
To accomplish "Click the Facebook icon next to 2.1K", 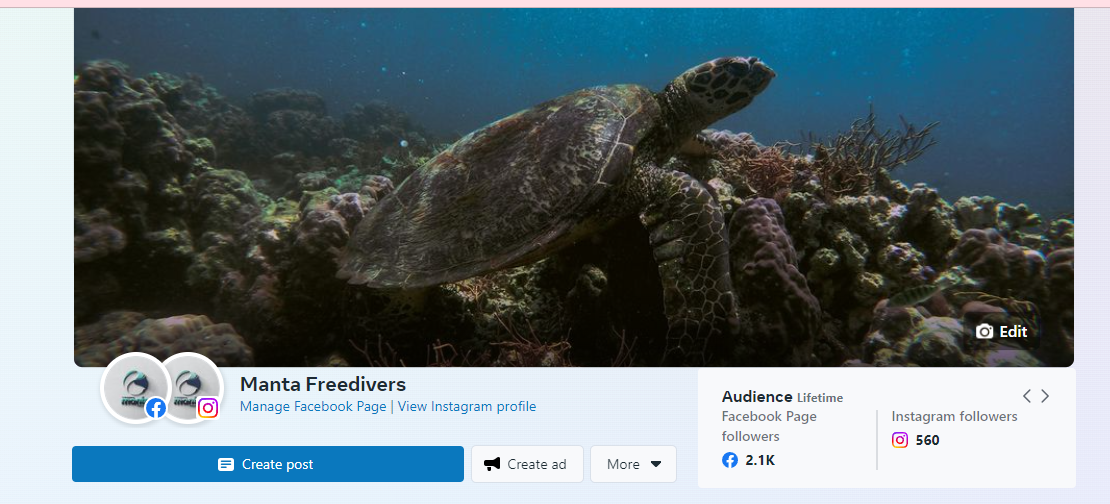I will pos(730,460).
